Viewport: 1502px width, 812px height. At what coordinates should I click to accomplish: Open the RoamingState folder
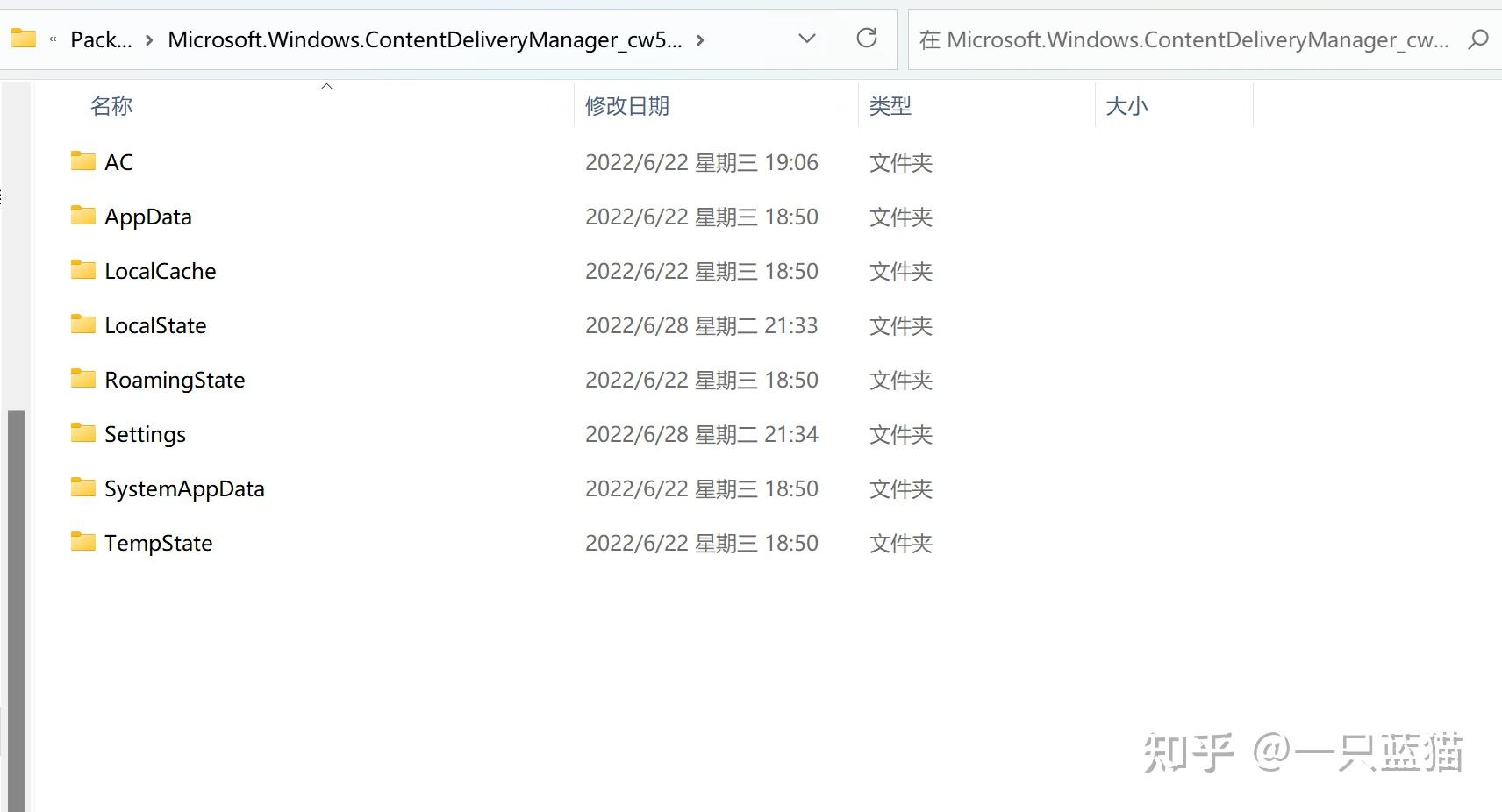pos(175,379)
